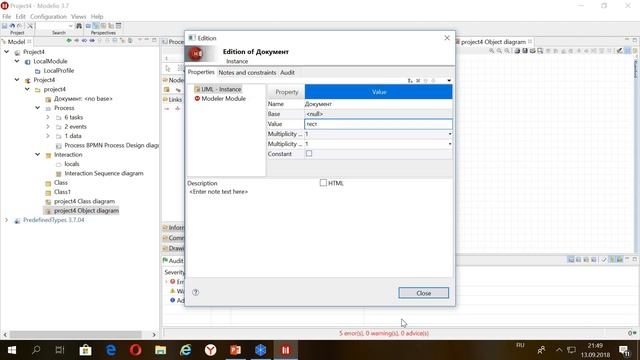Click the help question mark icon in dialog
The image size is (640, 360).
pyautogui.click(x=196, y=292)
